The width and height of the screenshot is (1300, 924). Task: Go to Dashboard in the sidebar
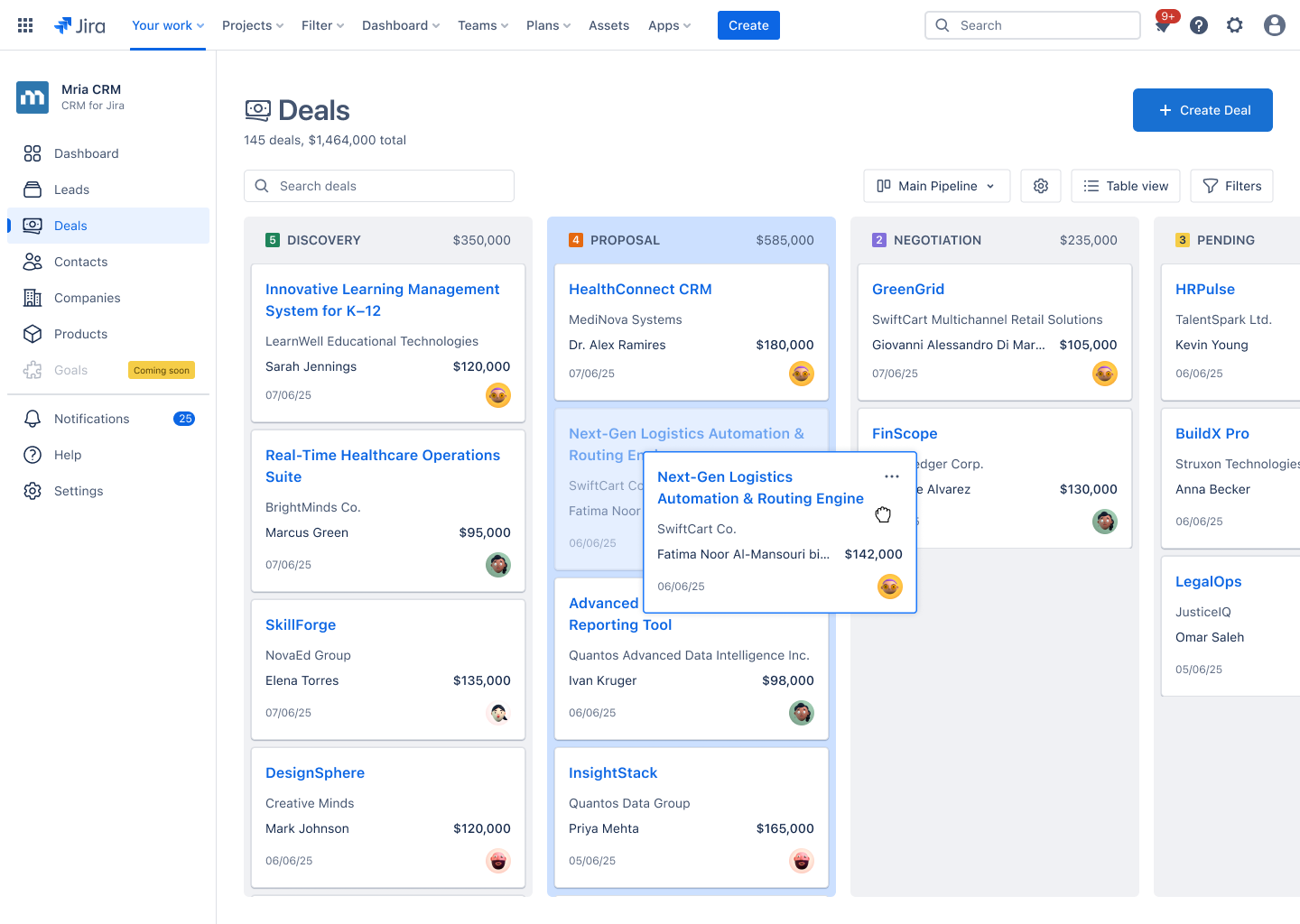click(108, 153)
